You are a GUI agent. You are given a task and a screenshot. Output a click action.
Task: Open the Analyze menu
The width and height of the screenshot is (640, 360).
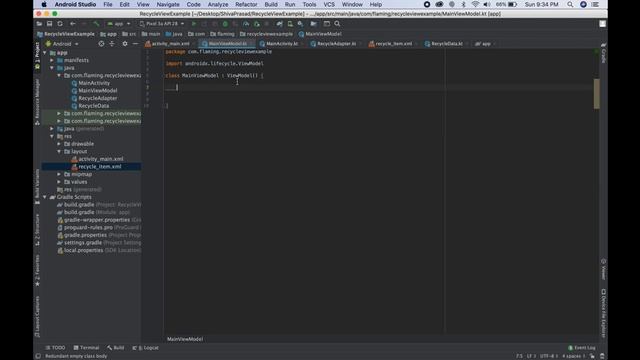click(x=218, y=4)
